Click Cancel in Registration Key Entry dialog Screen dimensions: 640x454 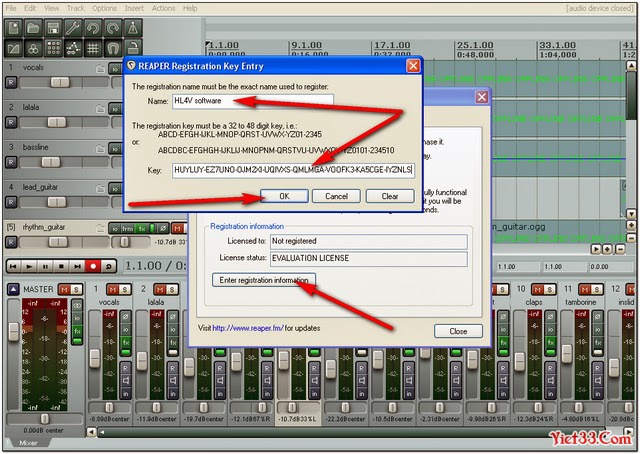click(336, 196)
